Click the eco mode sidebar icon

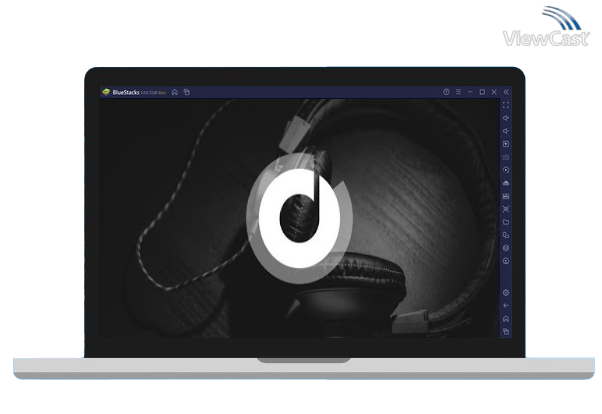tap(506, 261)
